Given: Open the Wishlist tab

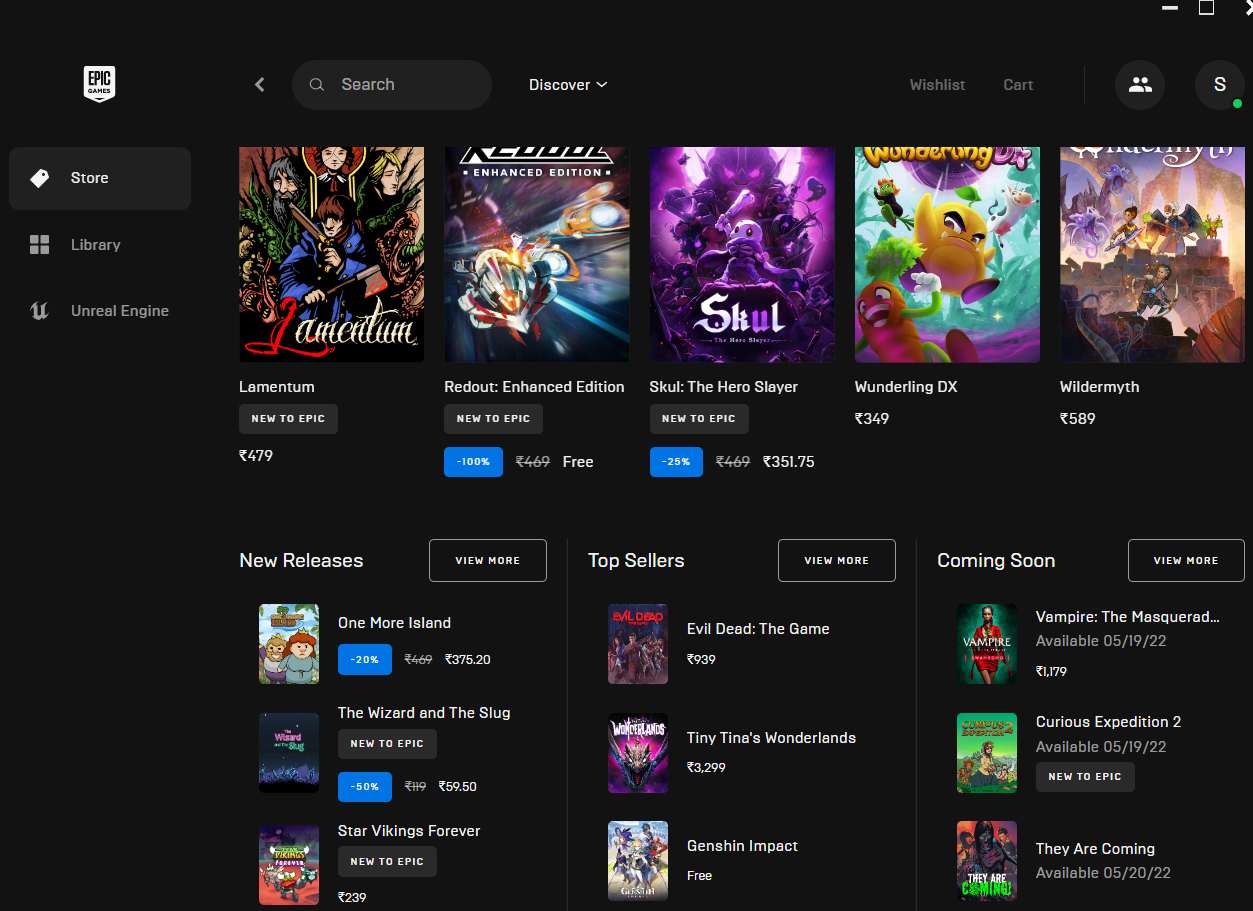Looking at the screenshot, I should (x=937, y=85).
